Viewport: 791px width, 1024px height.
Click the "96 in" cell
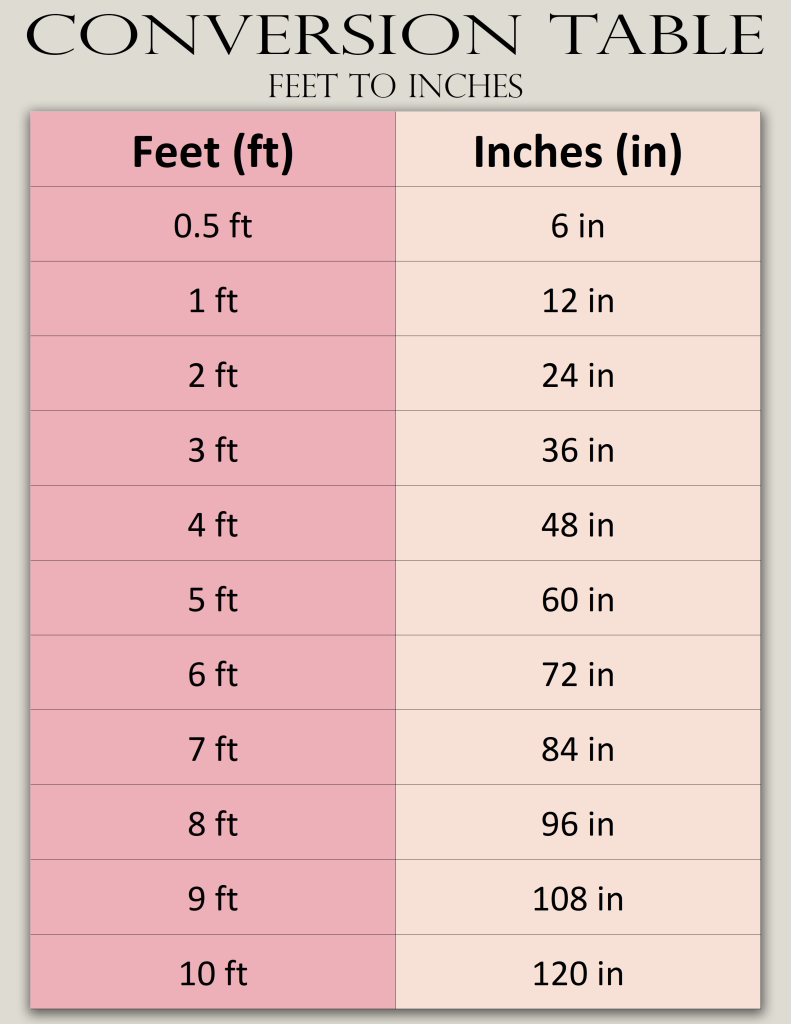[x=578, y=824]
